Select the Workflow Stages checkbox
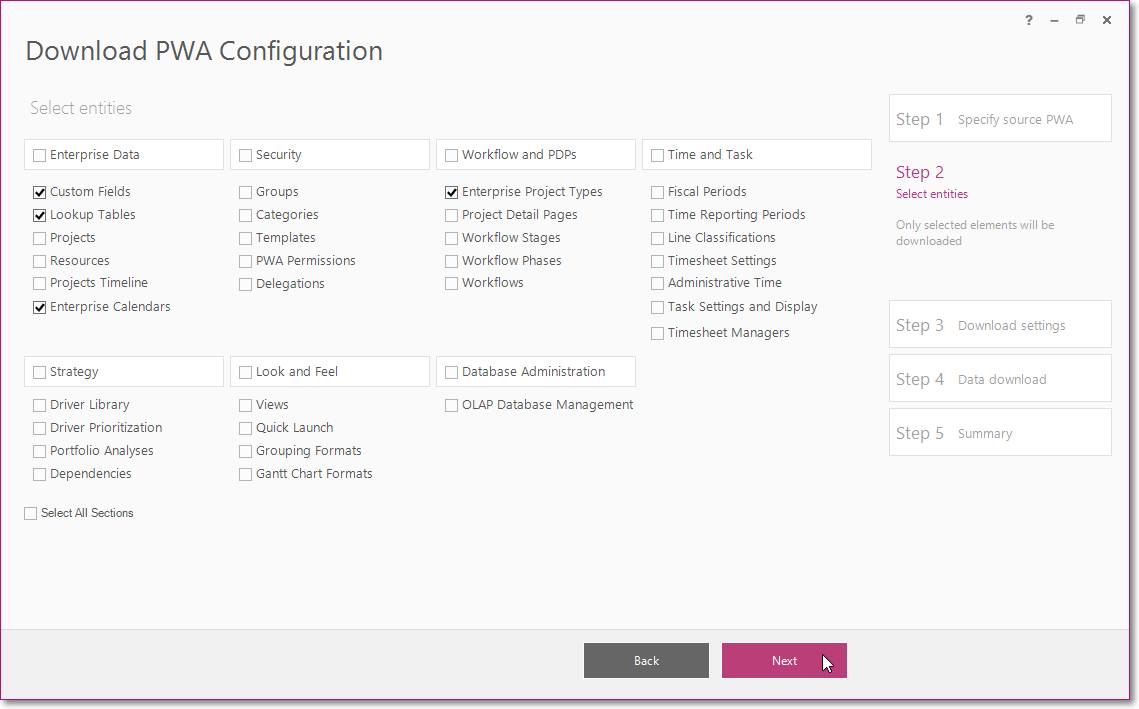This screenshot has width=1139, height=709. (451, 238)
